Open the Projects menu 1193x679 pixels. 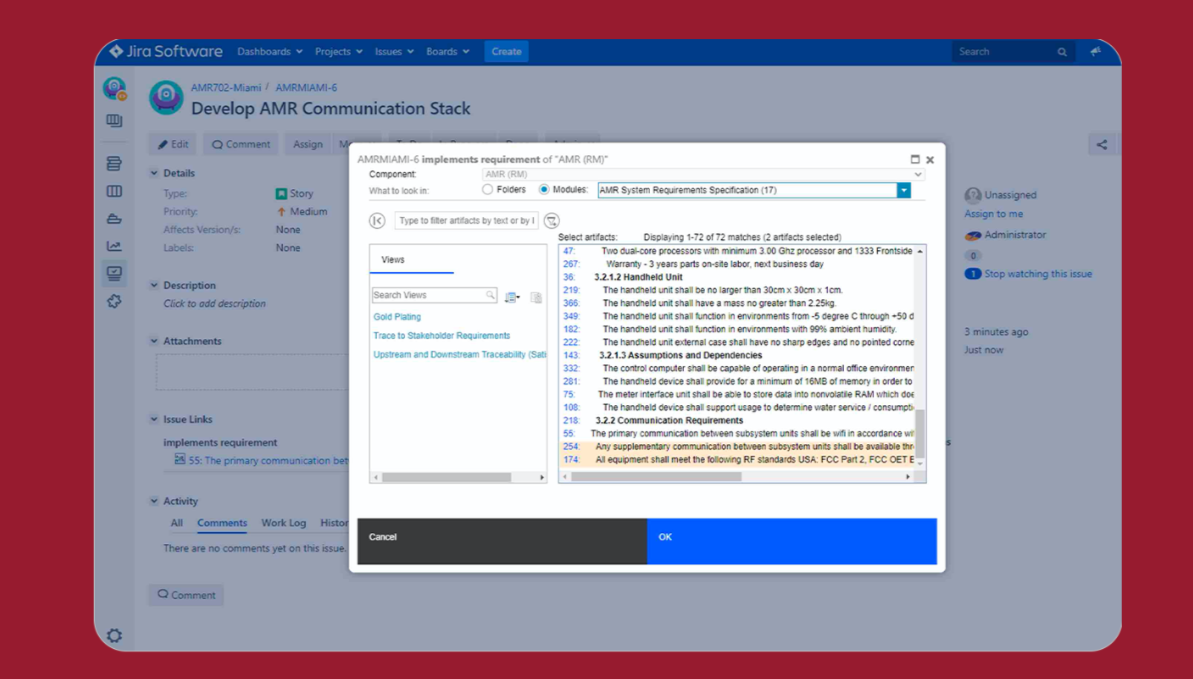click(x=339, y=52)
